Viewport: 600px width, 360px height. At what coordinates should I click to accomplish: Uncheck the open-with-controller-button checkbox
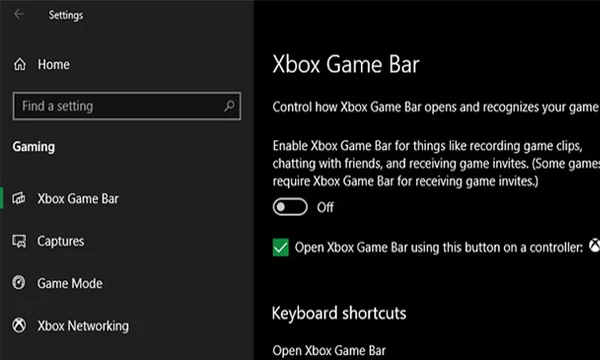[280, 247]
